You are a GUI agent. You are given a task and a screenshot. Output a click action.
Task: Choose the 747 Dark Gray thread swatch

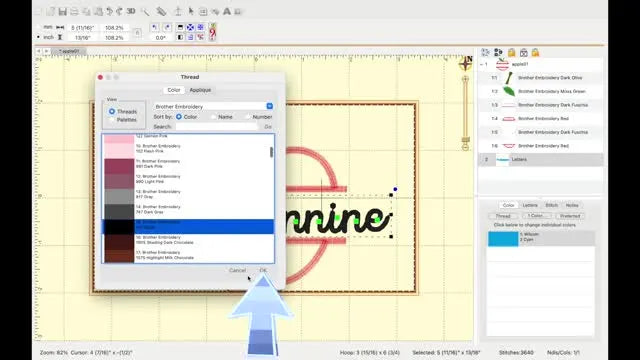click(119, 212)
